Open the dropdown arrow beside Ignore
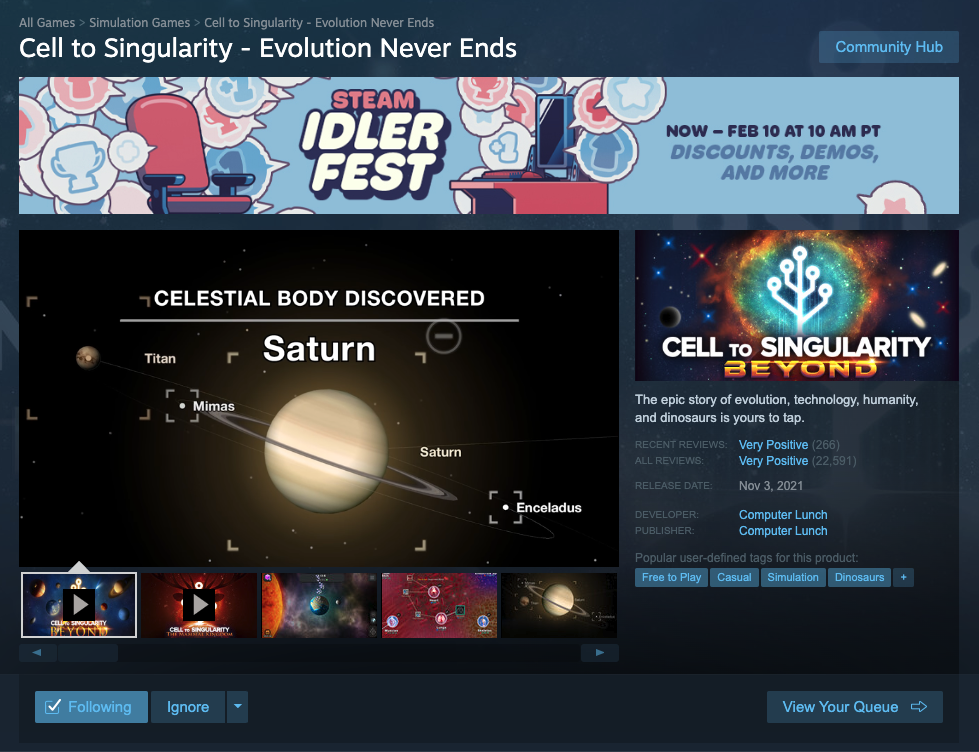 pos(237,706)
